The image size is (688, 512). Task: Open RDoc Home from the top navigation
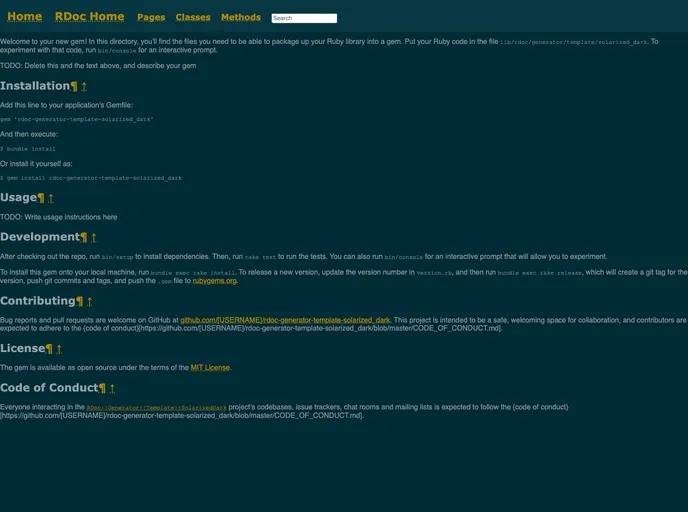point(90,17)
